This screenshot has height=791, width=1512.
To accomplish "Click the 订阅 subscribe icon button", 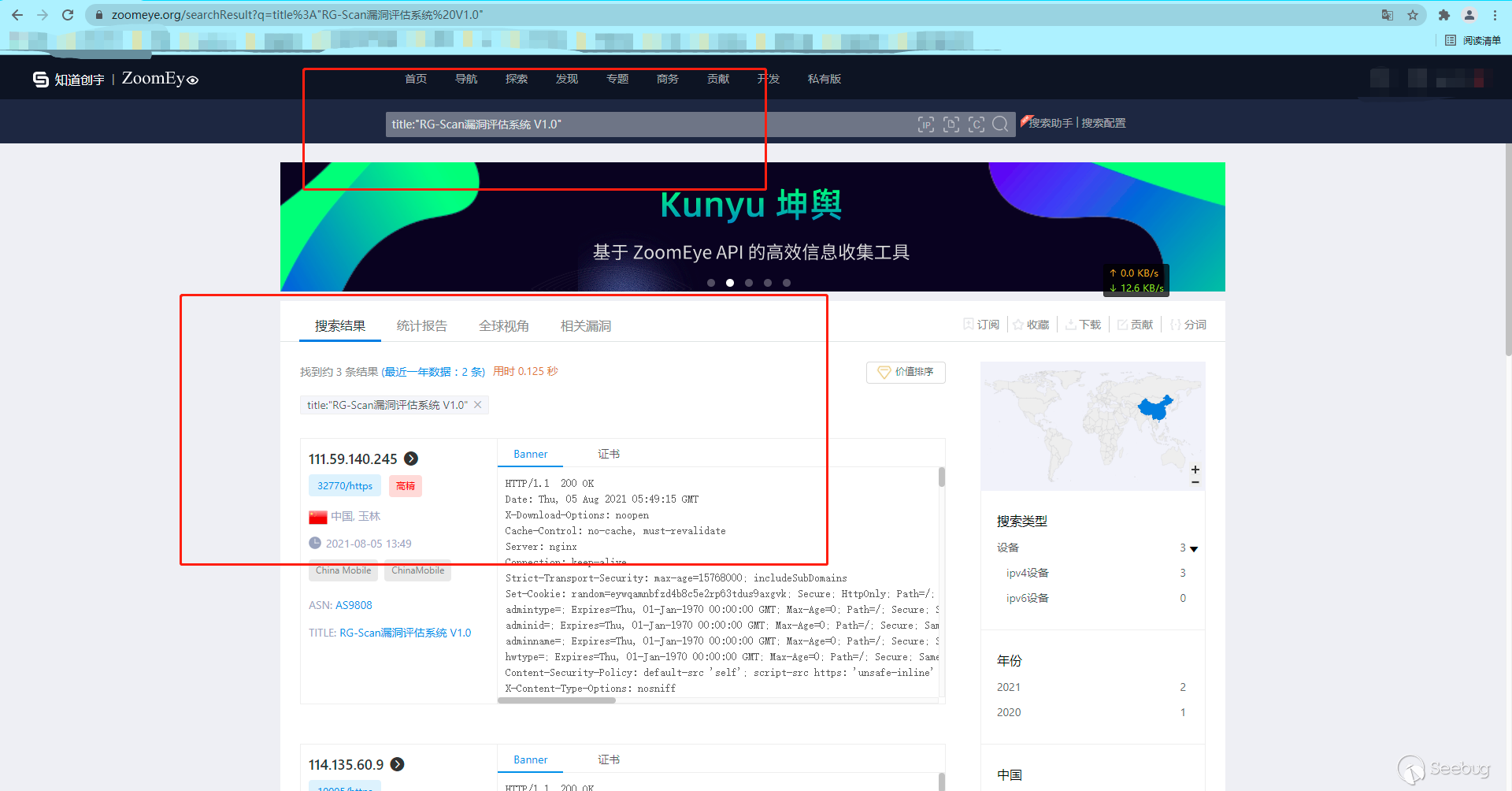I will (981, 325).
